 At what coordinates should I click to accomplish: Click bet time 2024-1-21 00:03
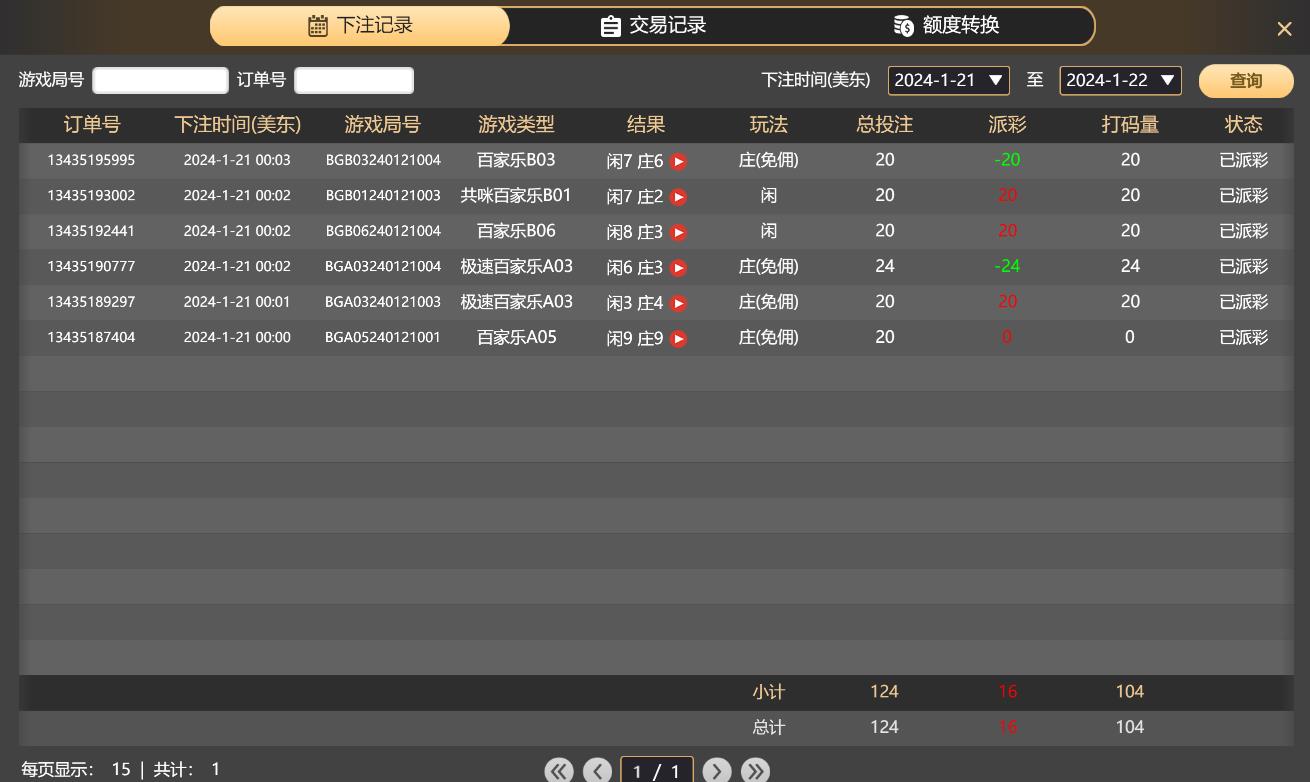click(x=237, y=160)
